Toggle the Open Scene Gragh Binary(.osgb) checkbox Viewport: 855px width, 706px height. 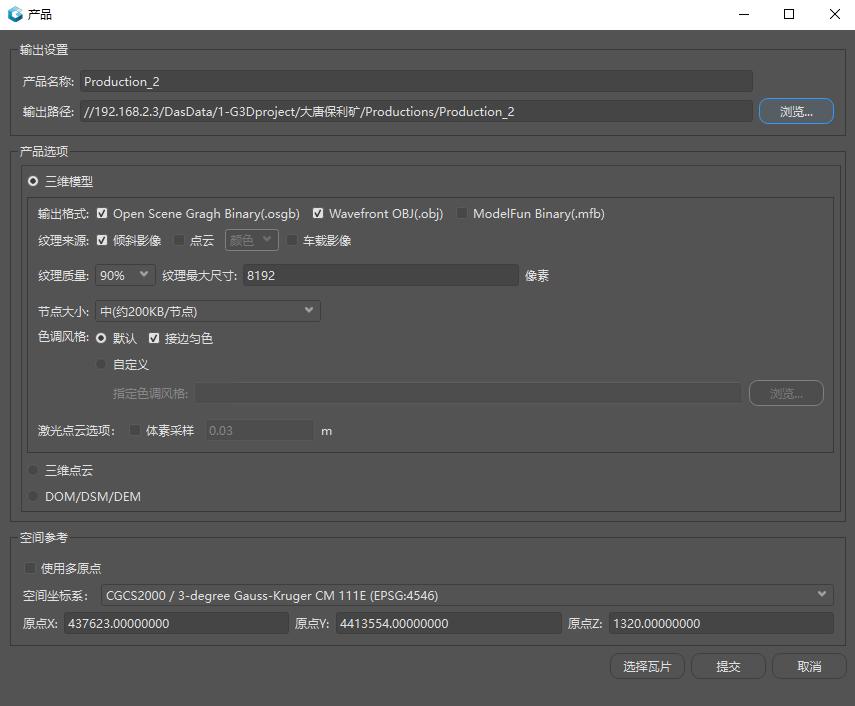102,213
